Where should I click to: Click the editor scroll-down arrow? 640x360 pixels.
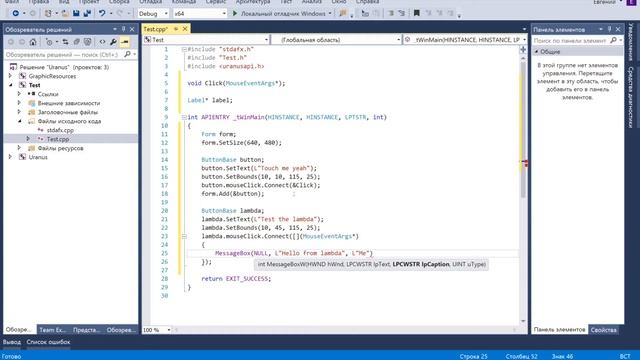tap(523, 321)
